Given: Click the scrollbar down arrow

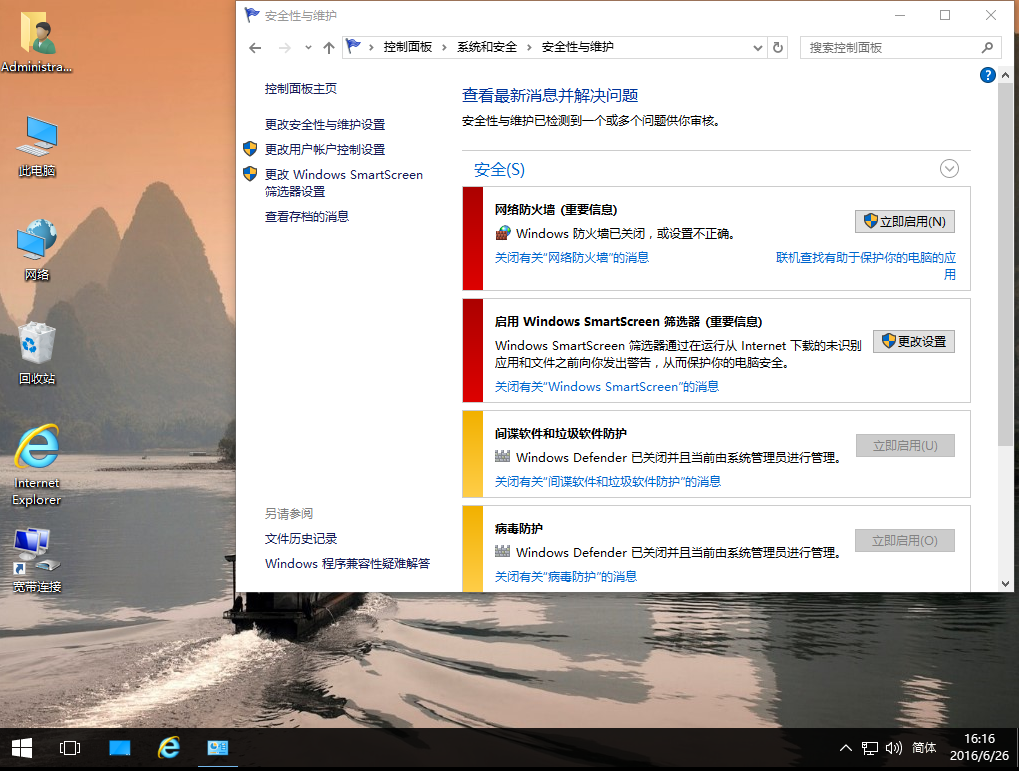Looking at the screenshot, I should (1005, 584).
